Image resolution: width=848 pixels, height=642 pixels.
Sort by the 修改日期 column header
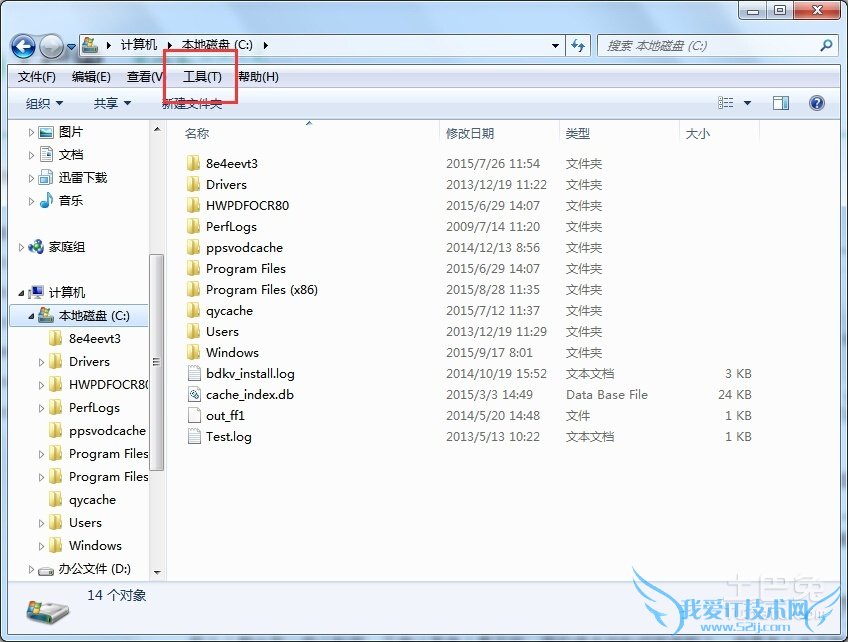[x=470, y=134]
